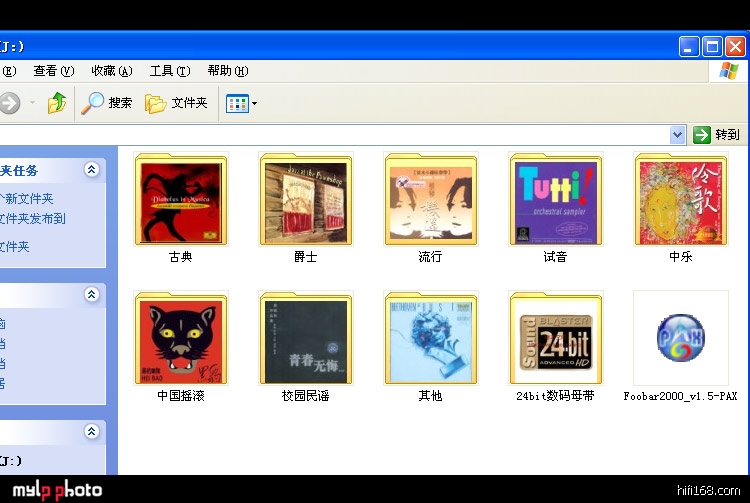750x503 pixels.
Task: Open the 校园民谣 folder
Action: point(305,339)
